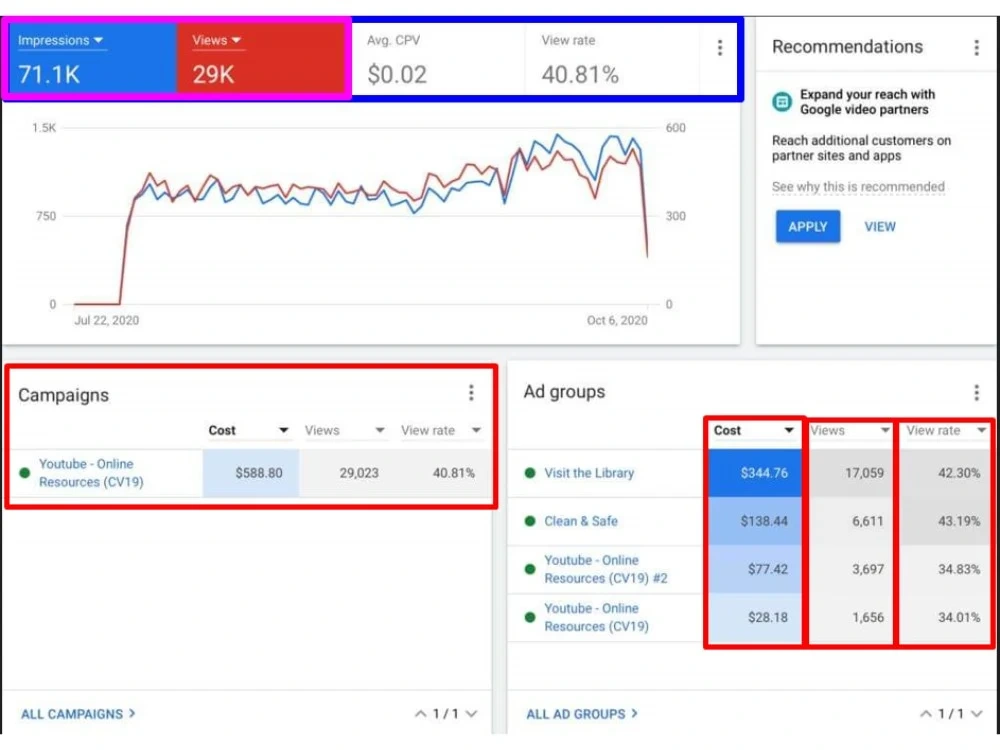Open ALL AD GROUPS link
Screen dimensions: 1000x750
pyautogui.click(x=582, y=714)
